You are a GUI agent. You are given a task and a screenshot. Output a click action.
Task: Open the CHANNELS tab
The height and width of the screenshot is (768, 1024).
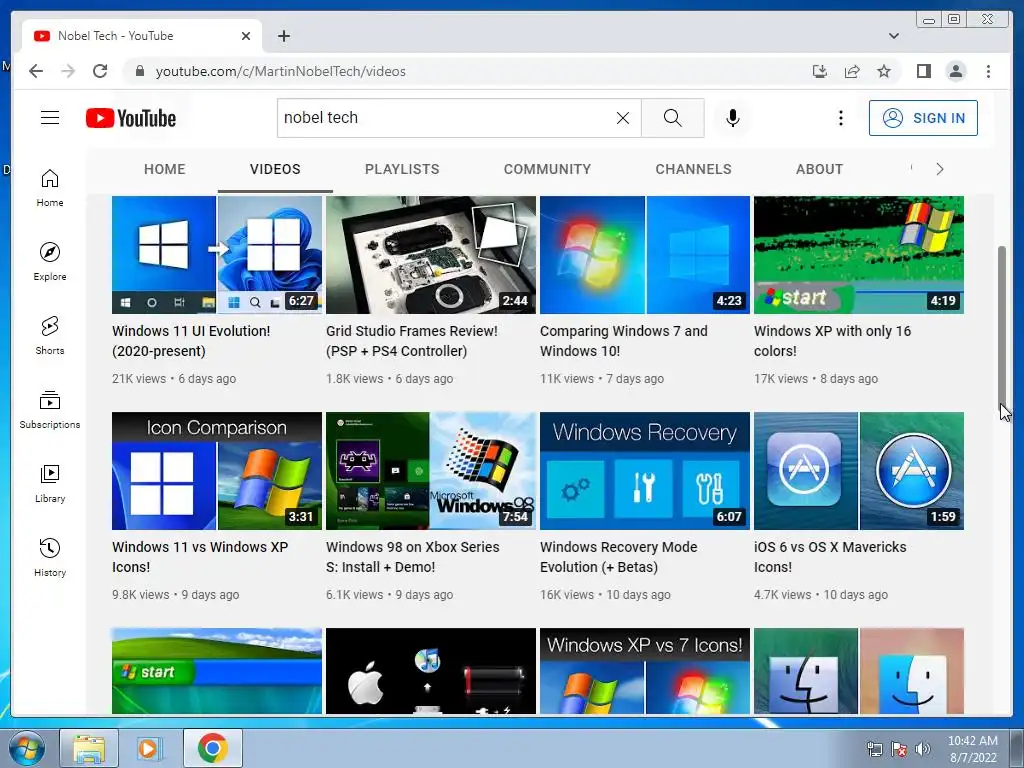pos(694,169)
